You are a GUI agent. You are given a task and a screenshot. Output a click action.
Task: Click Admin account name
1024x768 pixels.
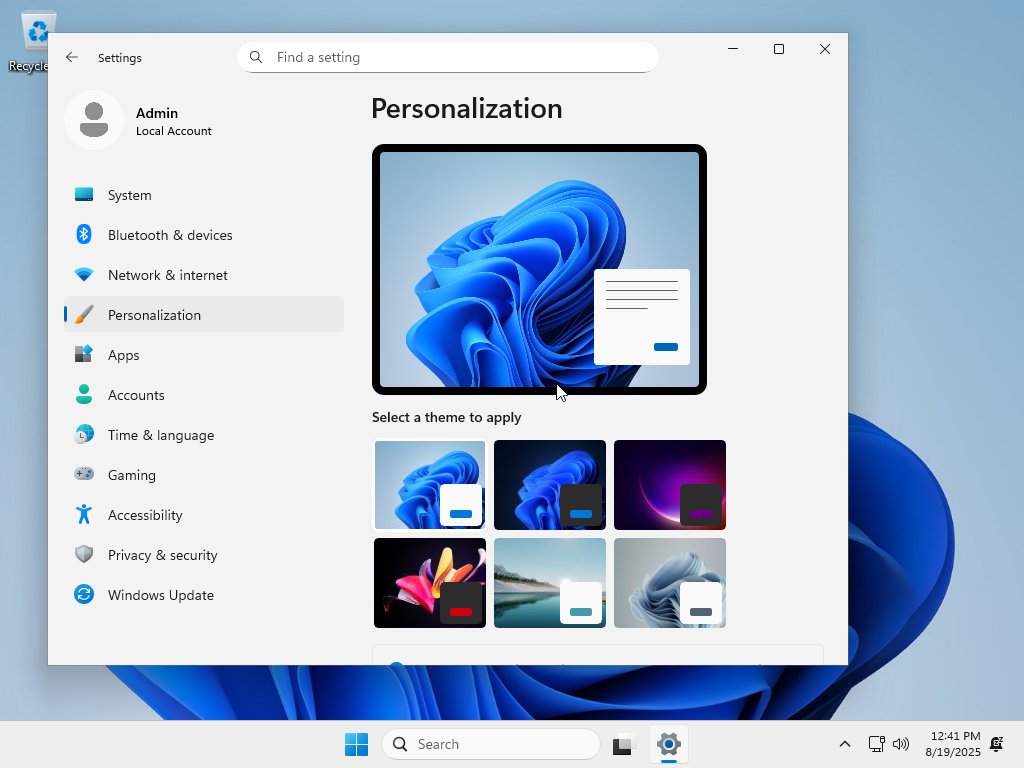point(157,113)
